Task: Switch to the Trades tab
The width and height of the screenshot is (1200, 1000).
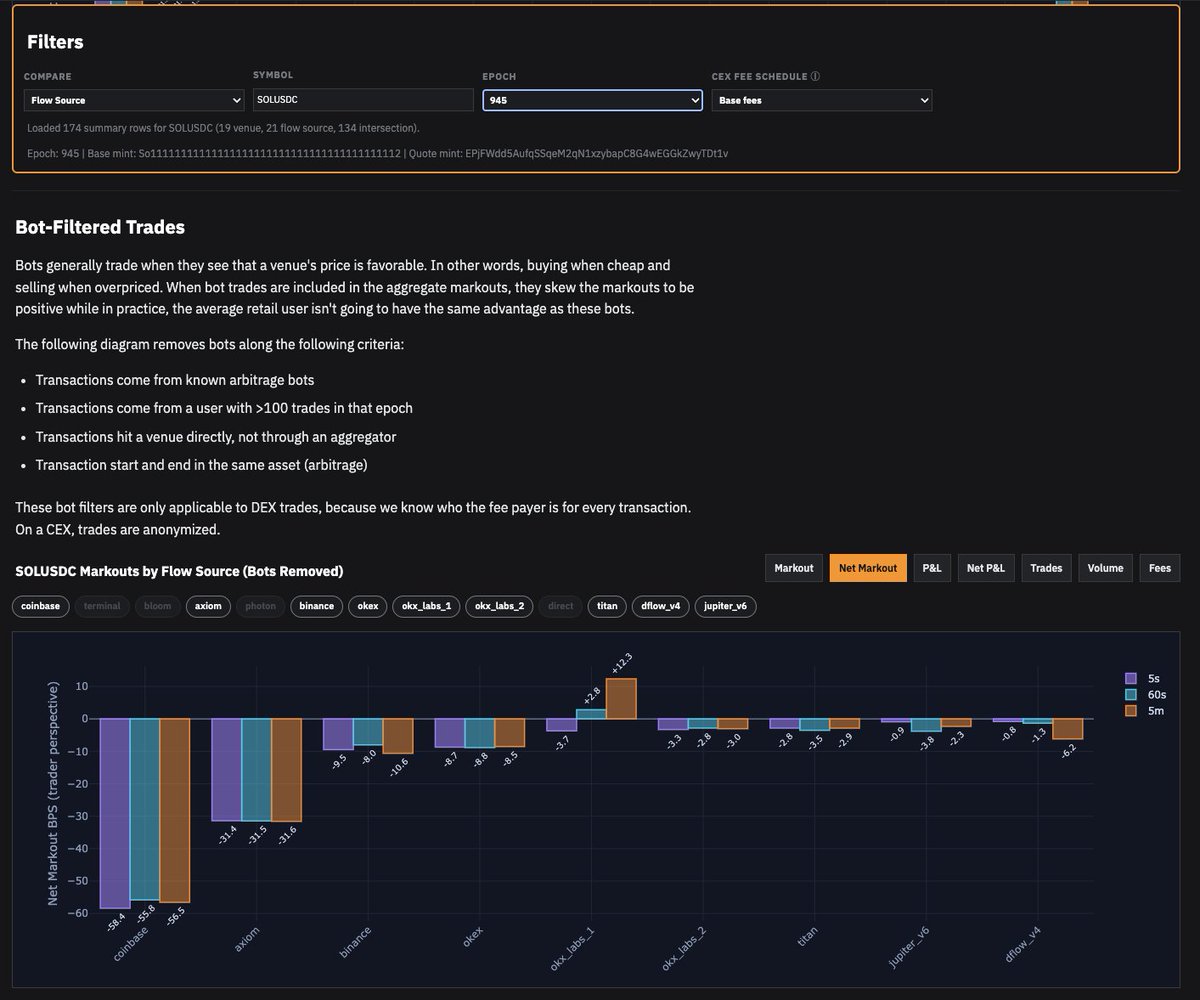Action: pos(1046,568)
